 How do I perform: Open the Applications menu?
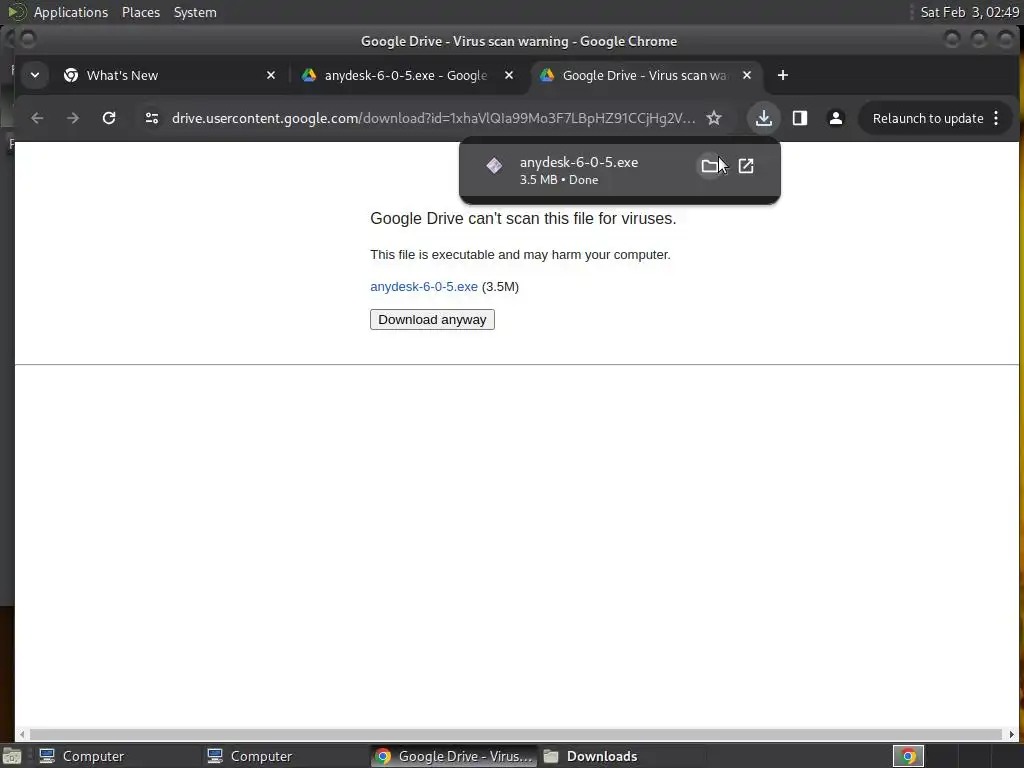coord(71,12)
